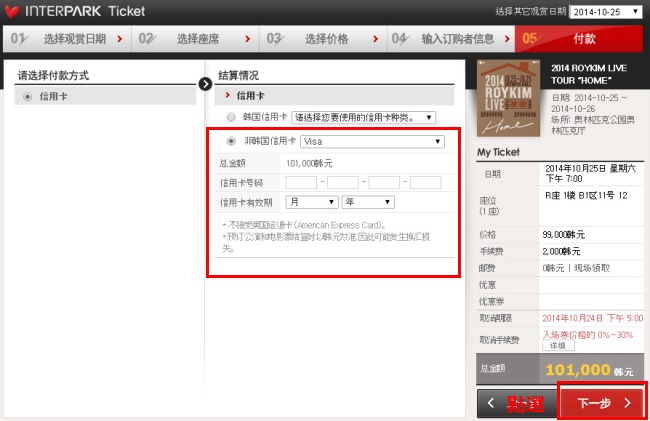Viewport: 650px width, 421px height.
Task: Open the expiry year 年 dropdown
Action: [x=368, y=202]
